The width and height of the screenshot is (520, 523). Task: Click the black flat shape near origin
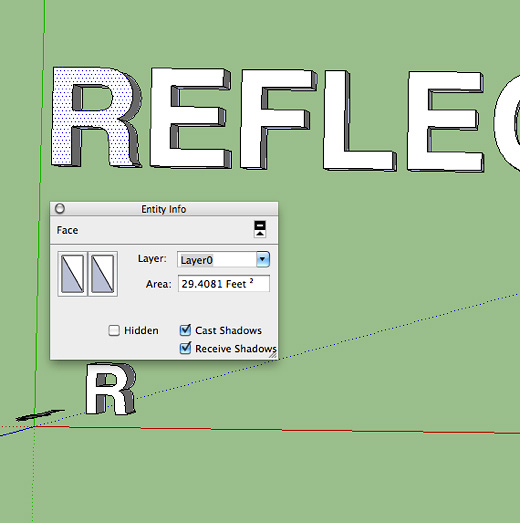[40, 415]
